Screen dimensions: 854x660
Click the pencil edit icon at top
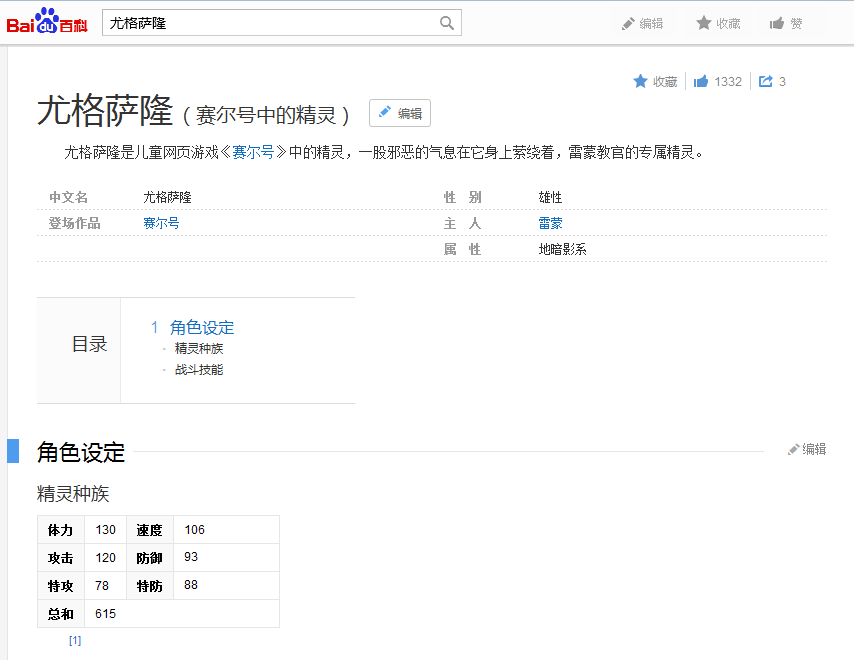[628, 22]
